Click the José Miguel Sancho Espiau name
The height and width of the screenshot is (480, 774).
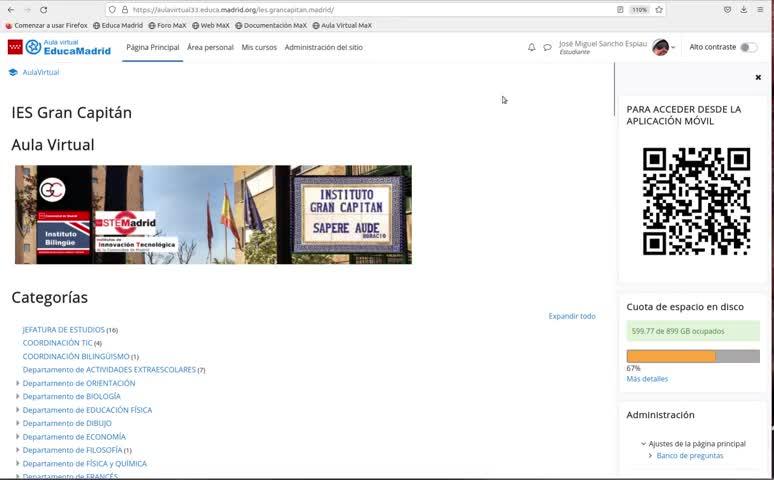603,43
